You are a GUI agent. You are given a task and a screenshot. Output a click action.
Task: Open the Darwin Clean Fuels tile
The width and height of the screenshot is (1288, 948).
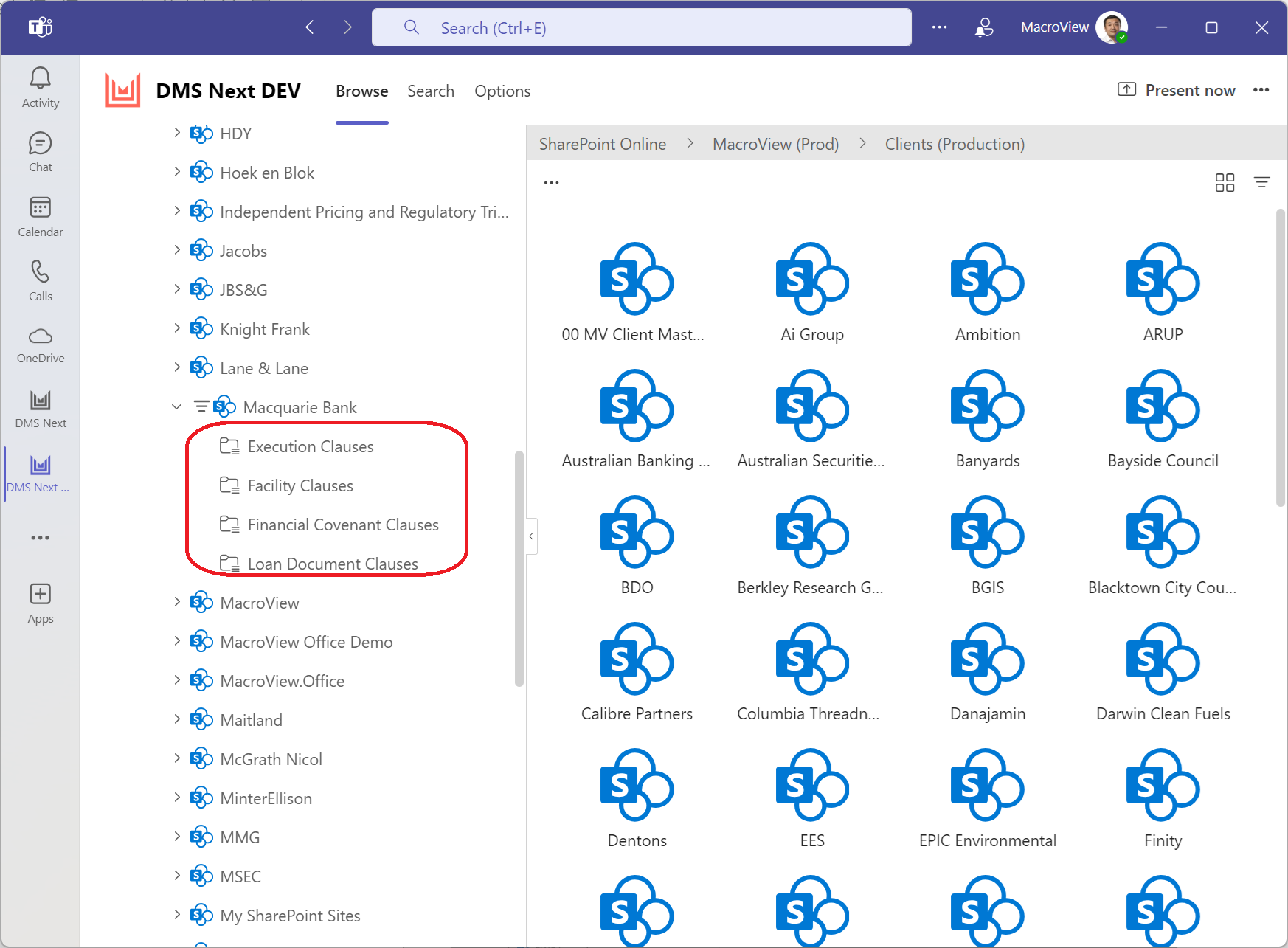(1163, 671)
